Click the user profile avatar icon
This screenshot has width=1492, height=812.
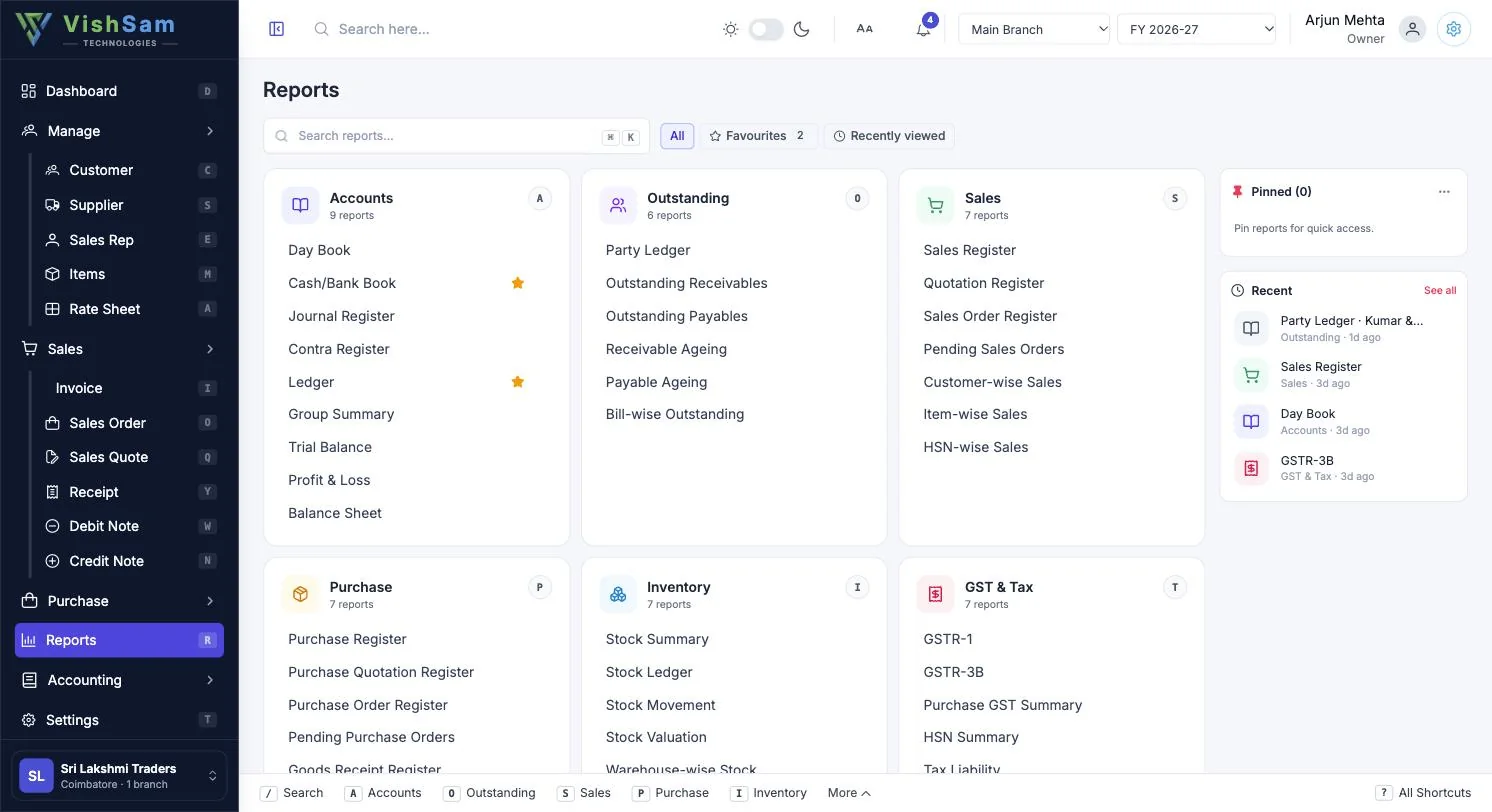pos(1412,29)
